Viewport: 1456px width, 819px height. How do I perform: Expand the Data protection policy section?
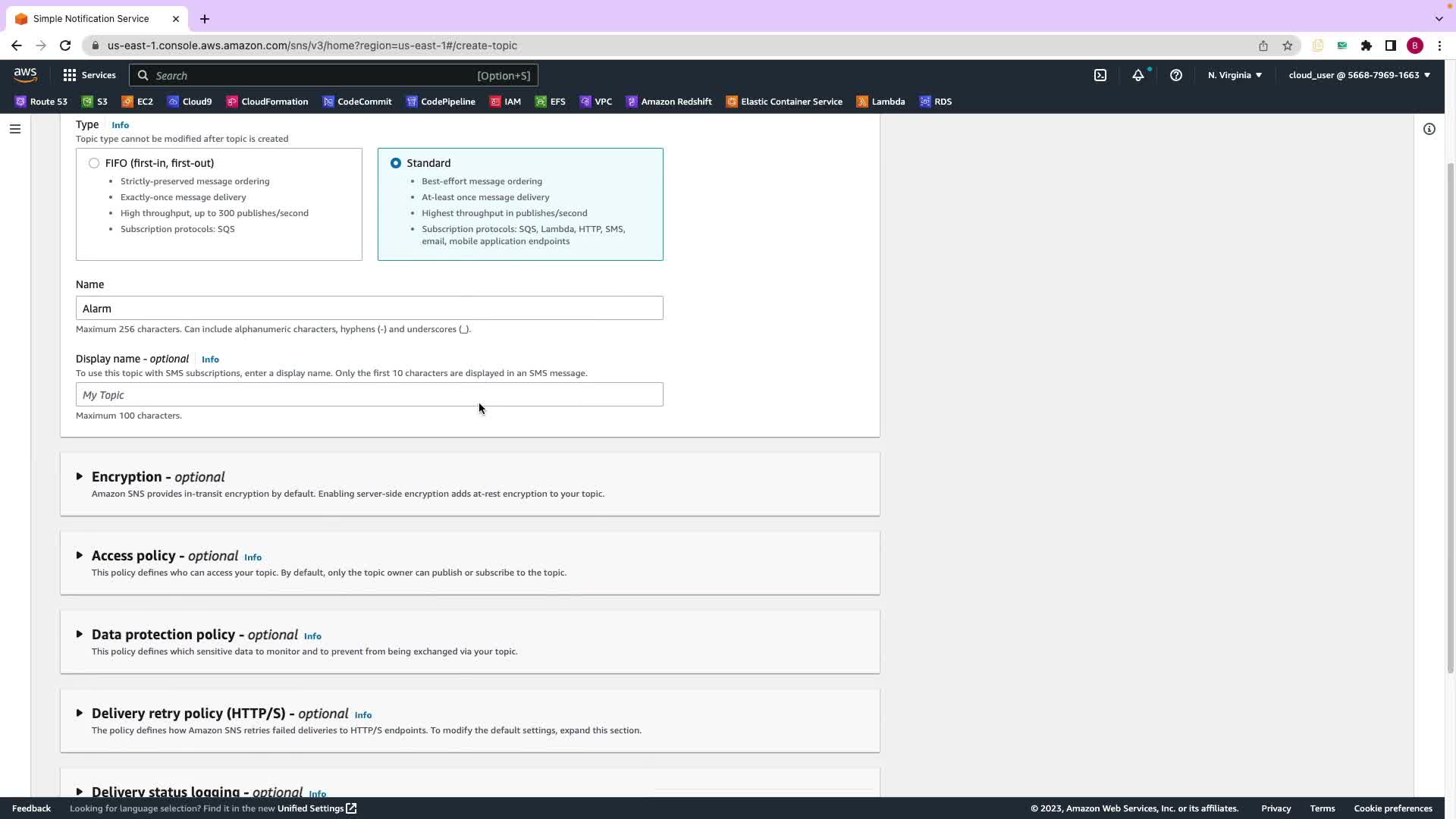click(80, 635)
